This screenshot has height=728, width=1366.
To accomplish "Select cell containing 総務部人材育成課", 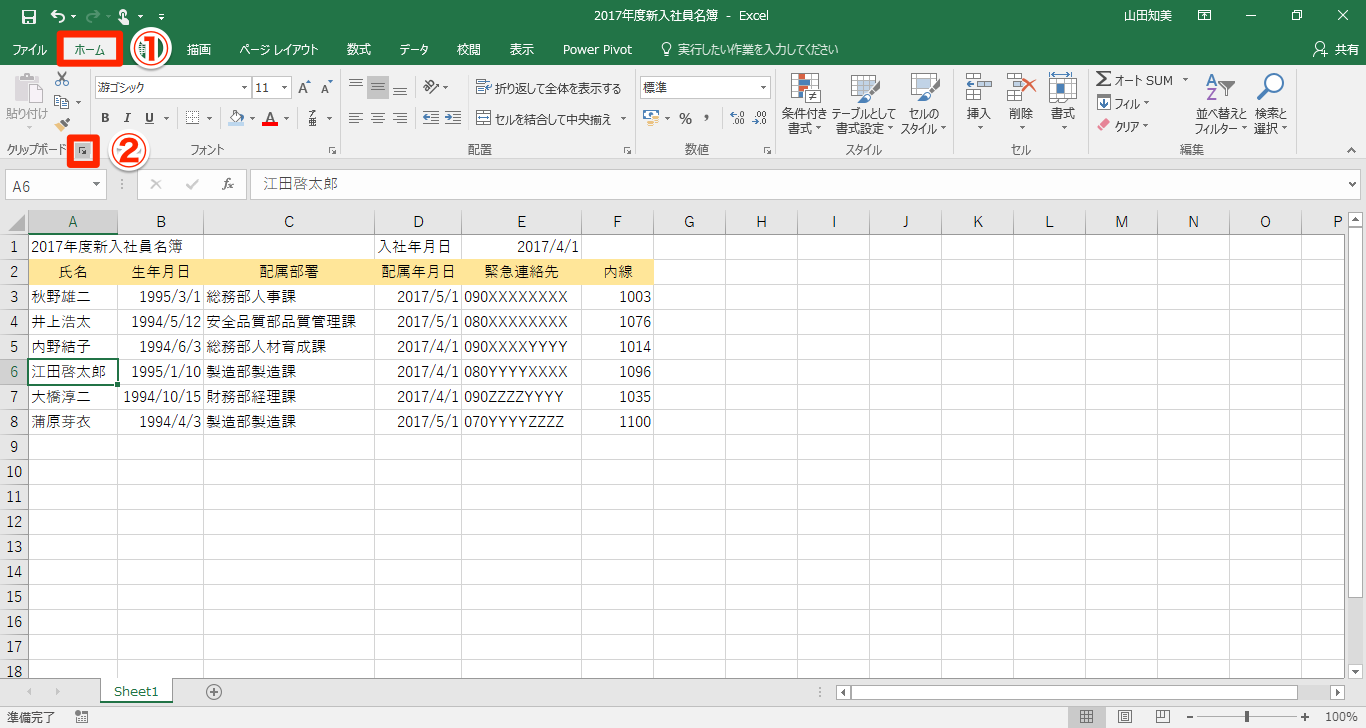I will pyautogui.click(x=289, y=347).
